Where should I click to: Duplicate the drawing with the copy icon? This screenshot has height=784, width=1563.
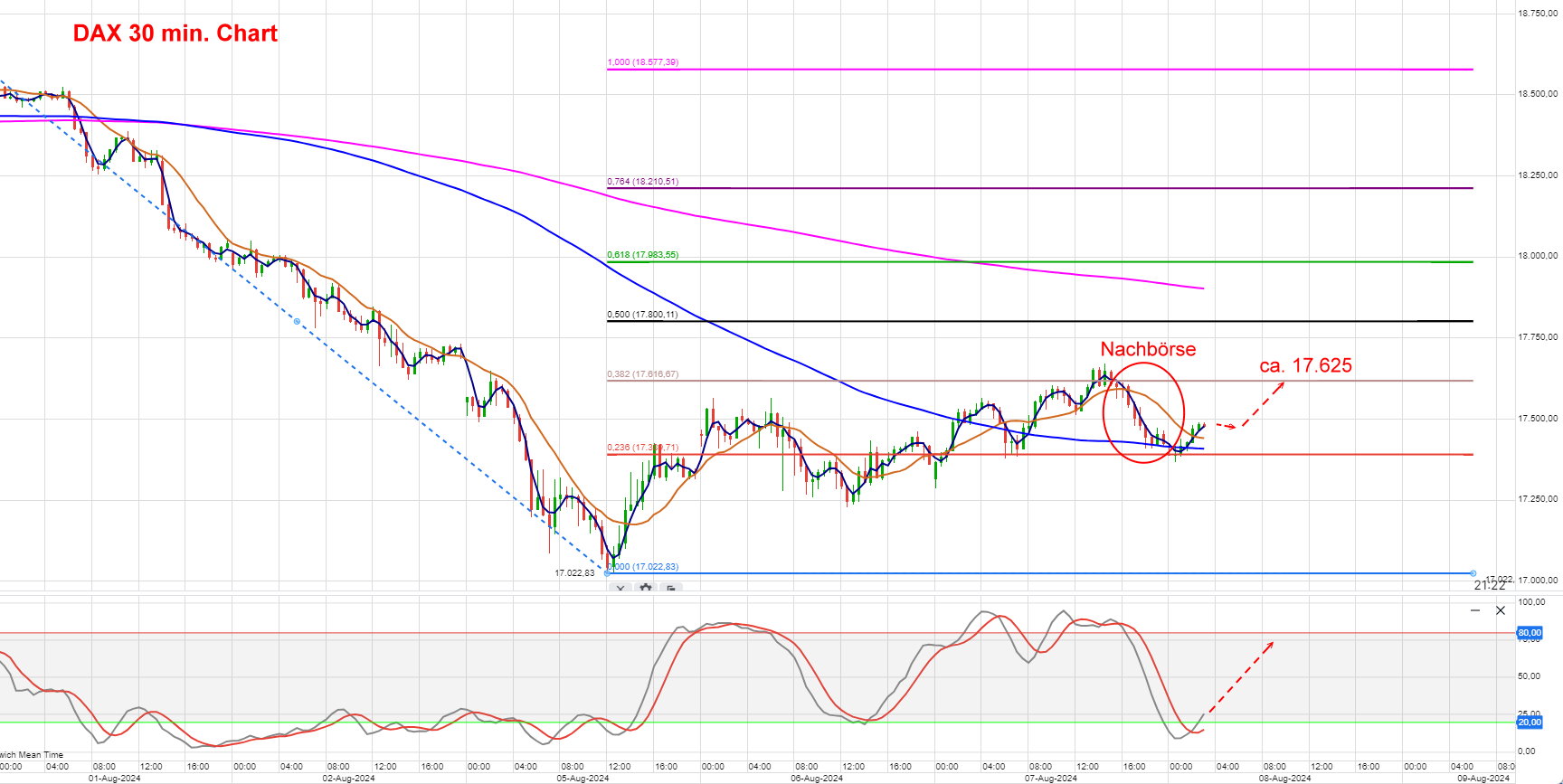point(670,588)
